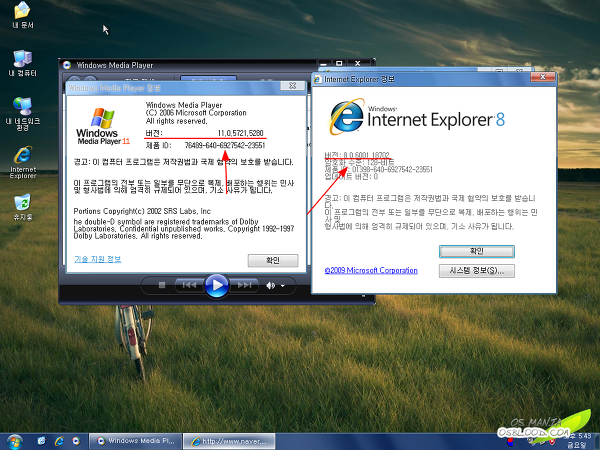Click the Media Player title bar icon

tap(67, 65)
